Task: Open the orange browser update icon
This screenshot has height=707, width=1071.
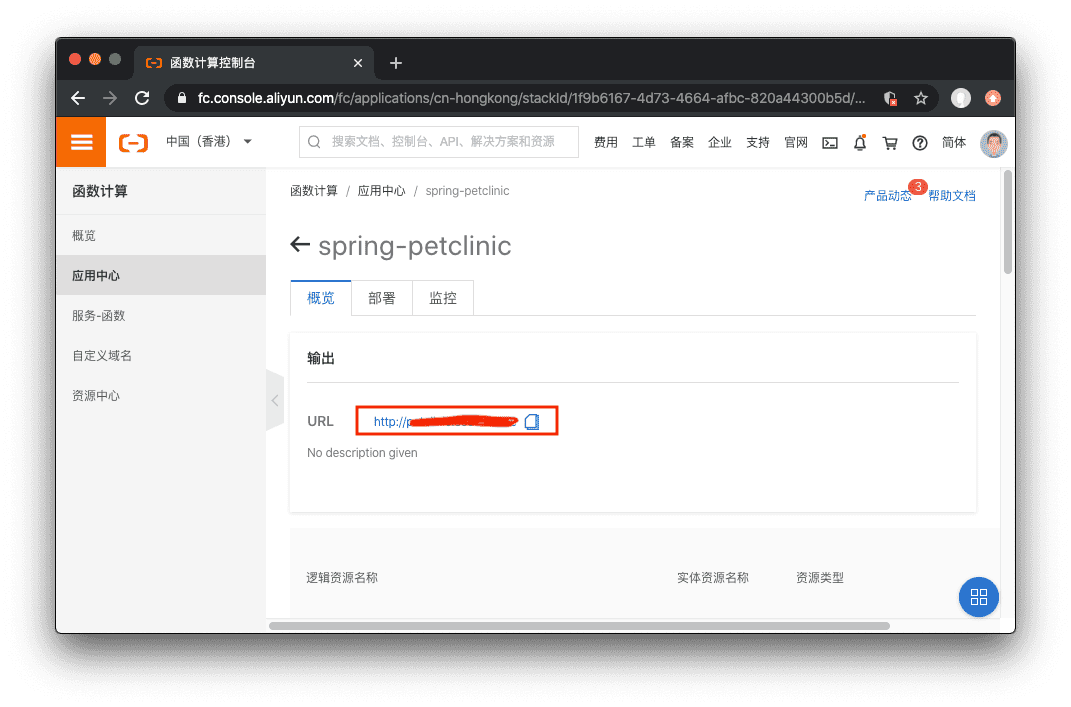Action: pyautogui.click(x=992, y=98)
